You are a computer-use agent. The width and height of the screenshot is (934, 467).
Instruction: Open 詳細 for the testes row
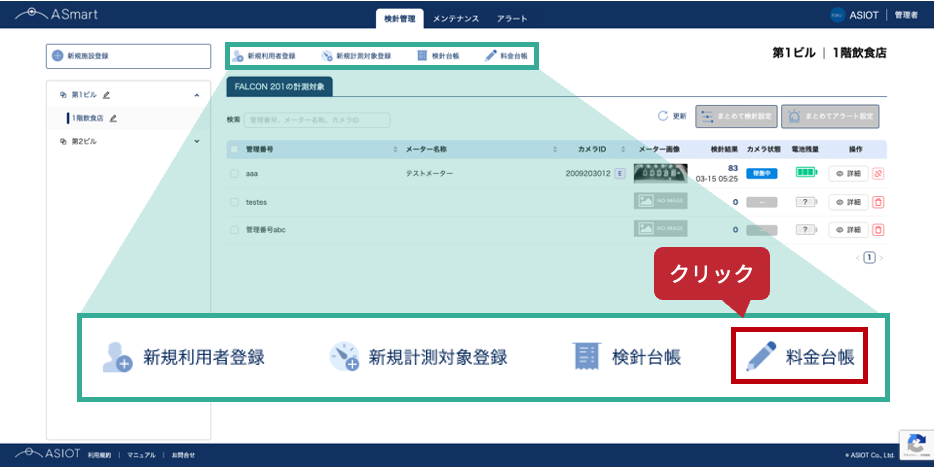(848, 202)
